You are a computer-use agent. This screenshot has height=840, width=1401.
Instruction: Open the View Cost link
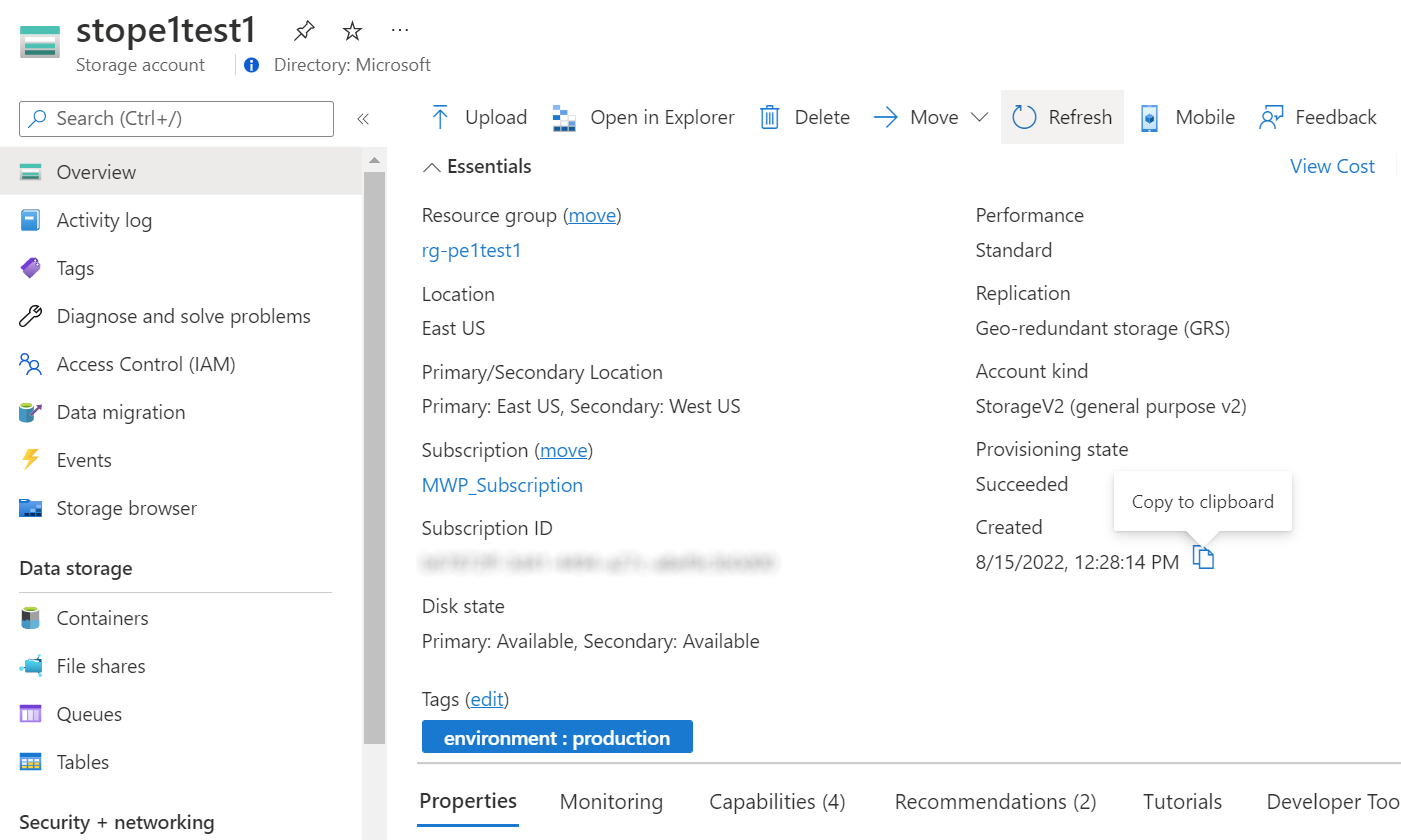(x=1332, y=166)
